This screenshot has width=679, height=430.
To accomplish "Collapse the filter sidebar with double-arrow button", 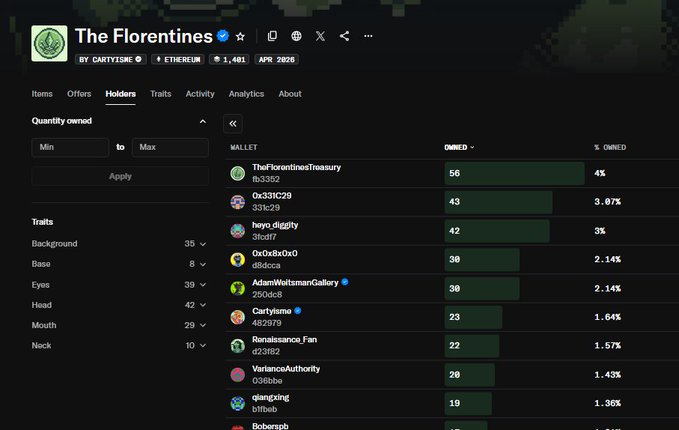I will 233,124.
